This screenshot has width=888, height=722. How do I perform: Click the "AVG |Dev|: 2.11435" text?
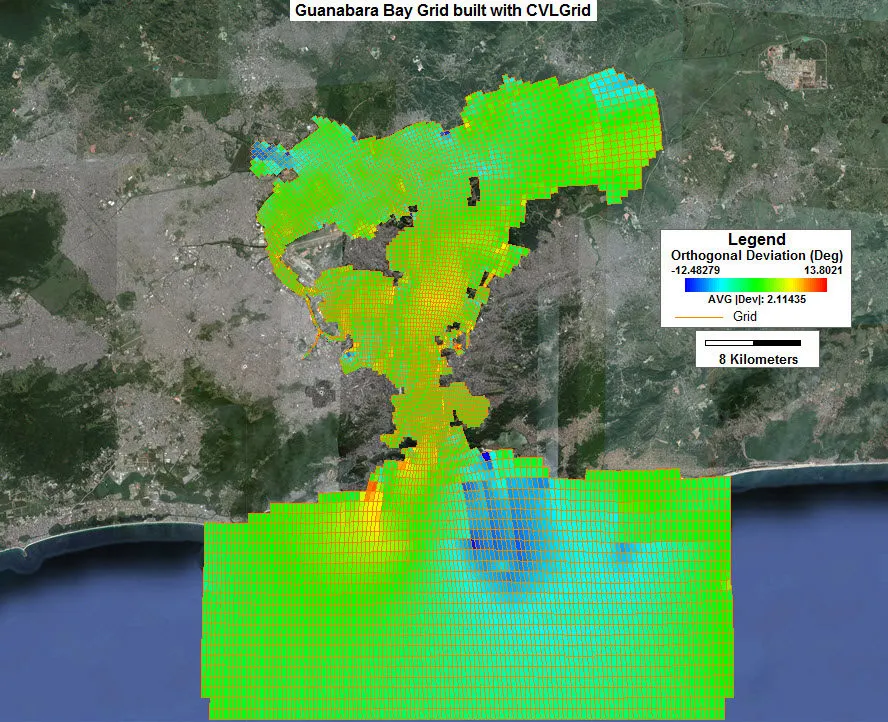click(x=756, y=301)
